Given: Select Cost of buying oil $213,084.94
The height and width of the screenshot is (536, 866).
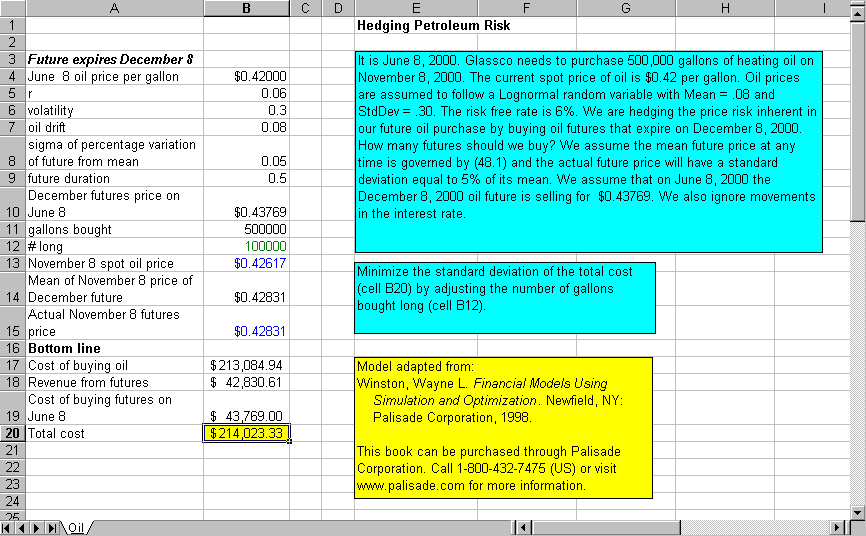Looking at the screenshot, I should tap(246, 365).
